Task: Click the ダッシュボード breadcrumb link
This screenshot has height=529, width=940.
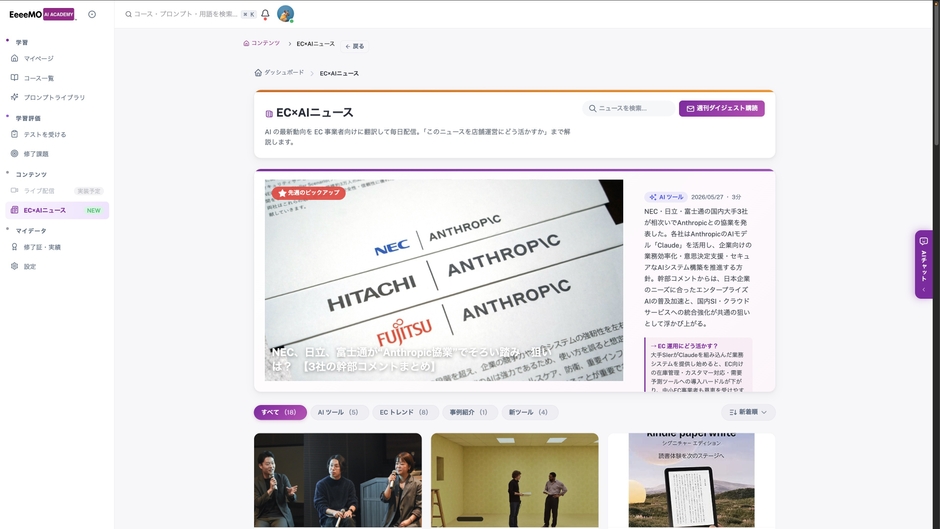Action: pos(279,73)
